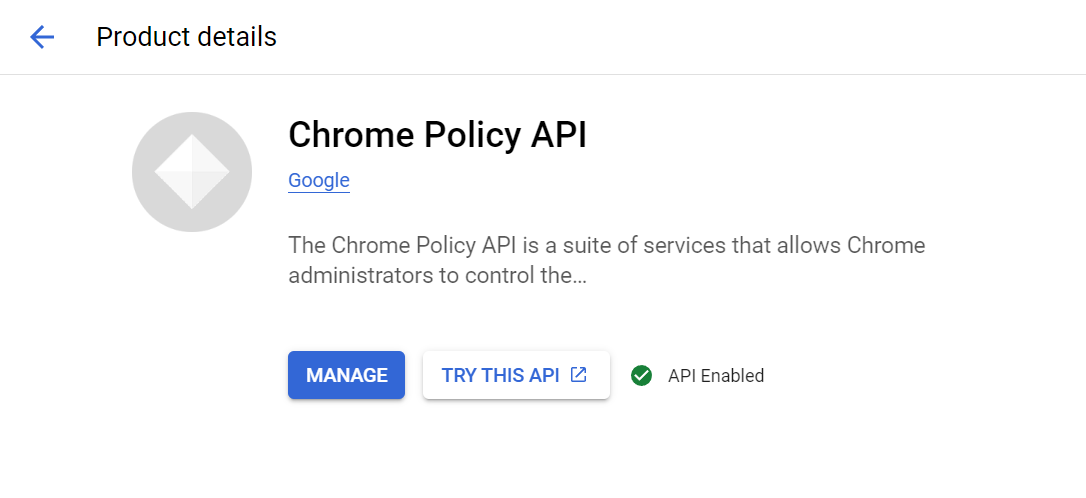Viewport: 1086px width, 498px height.
Task: Click the Chrome Policy API logo
Action: [192, 172]
